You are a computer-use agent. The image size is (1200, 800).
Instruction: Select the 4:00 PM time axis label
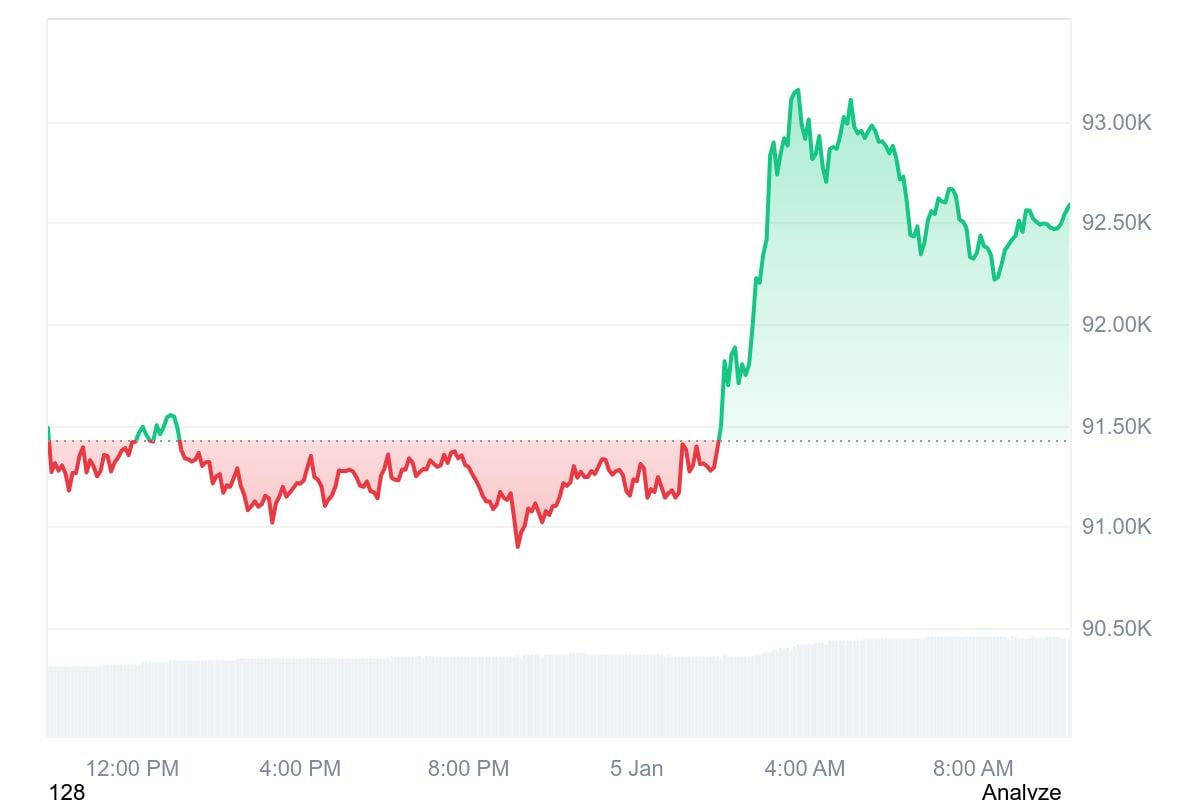(x=299, y=768)
